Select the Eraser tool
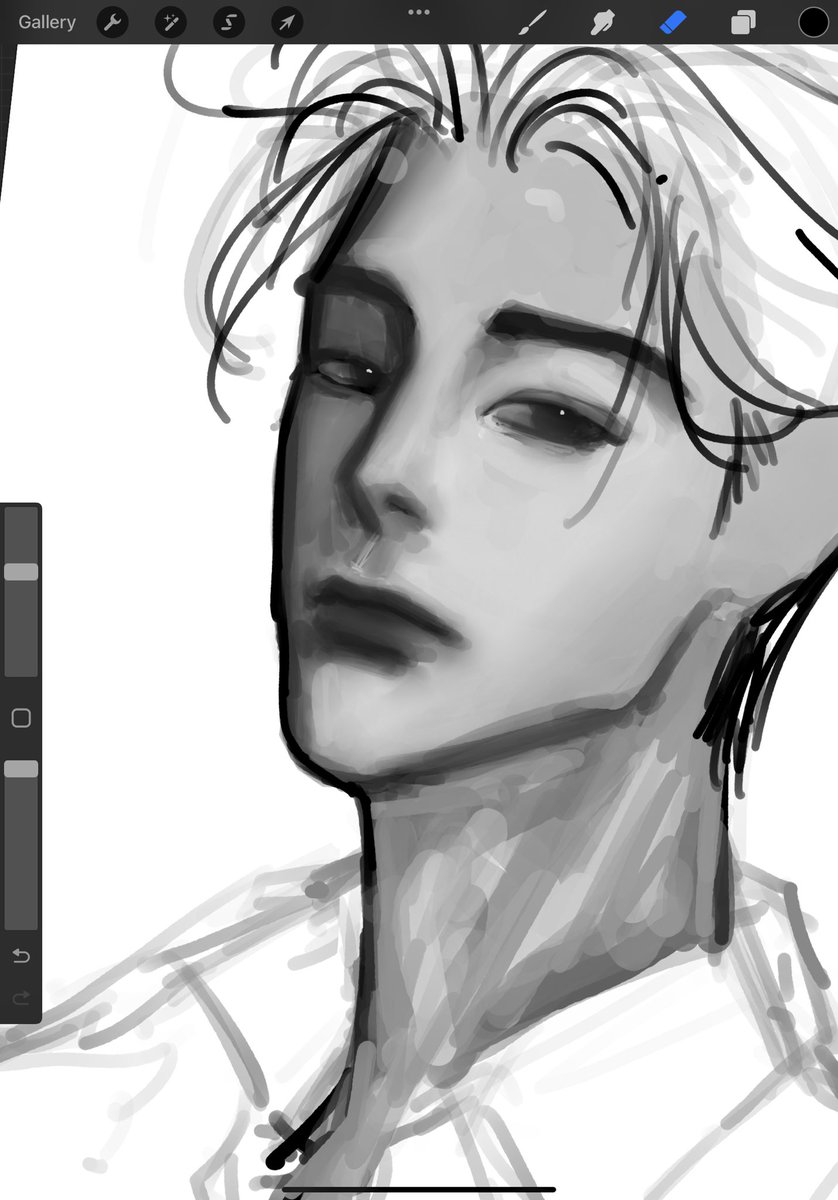 click(x=673, y=22)
